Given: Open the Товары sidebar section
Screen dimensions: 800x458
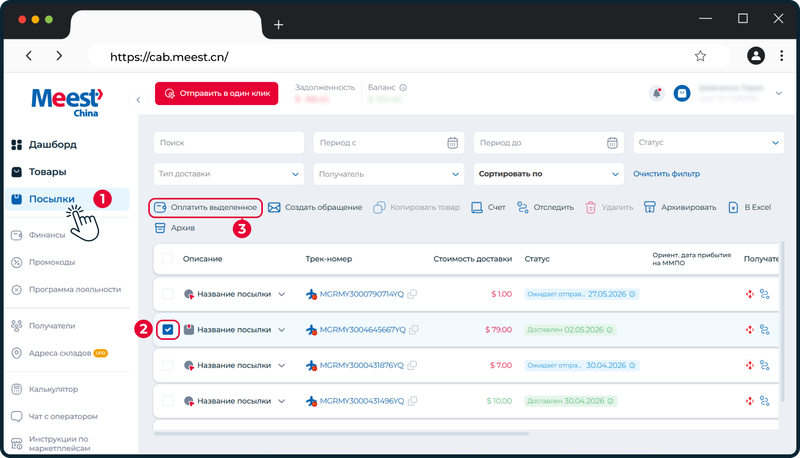Looking at the screenshot, I should click(x=39, y=172).
